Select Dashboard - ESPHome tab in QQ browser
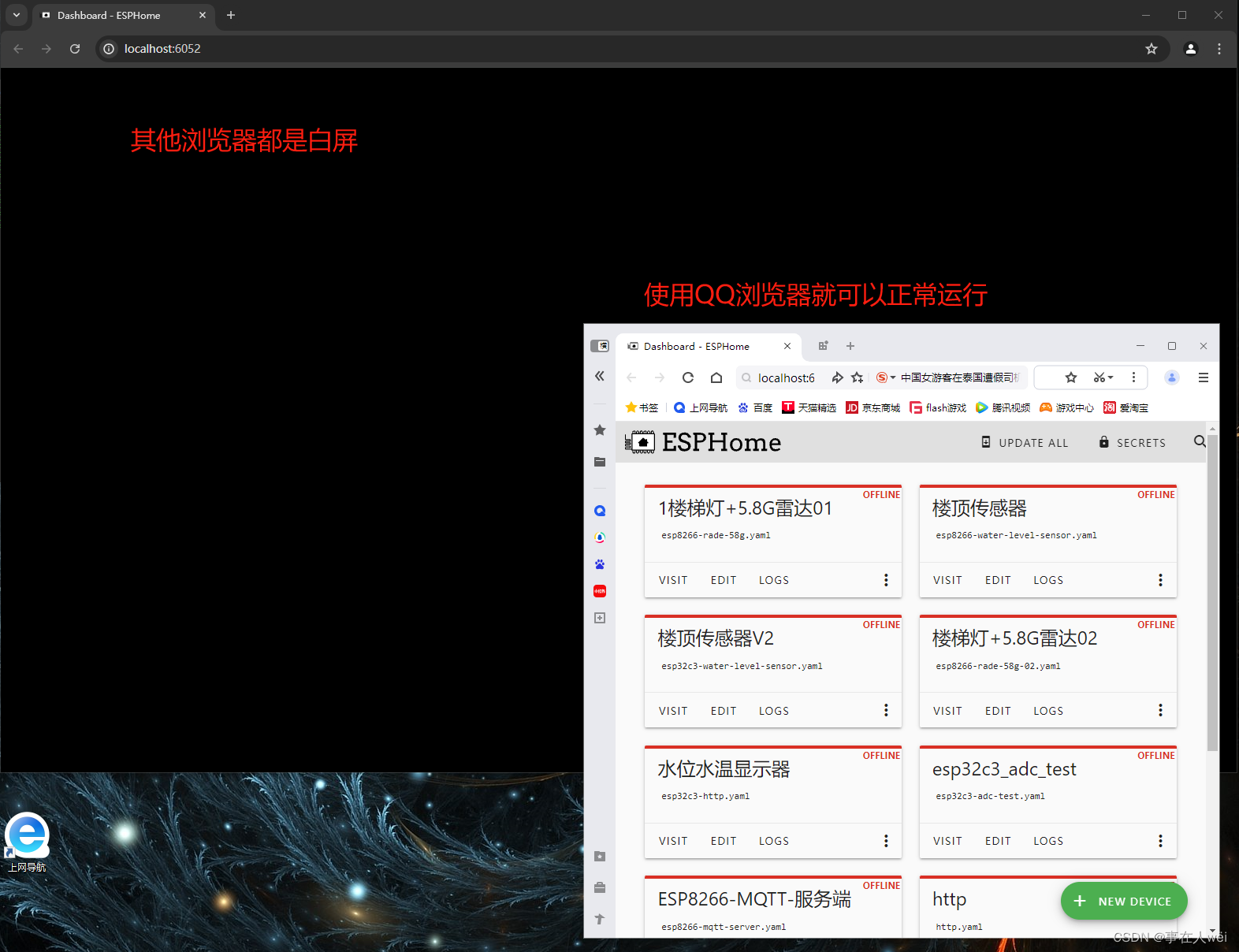Image resolution: width=1239 pixels, height=952 pixels. click(709, 346)
